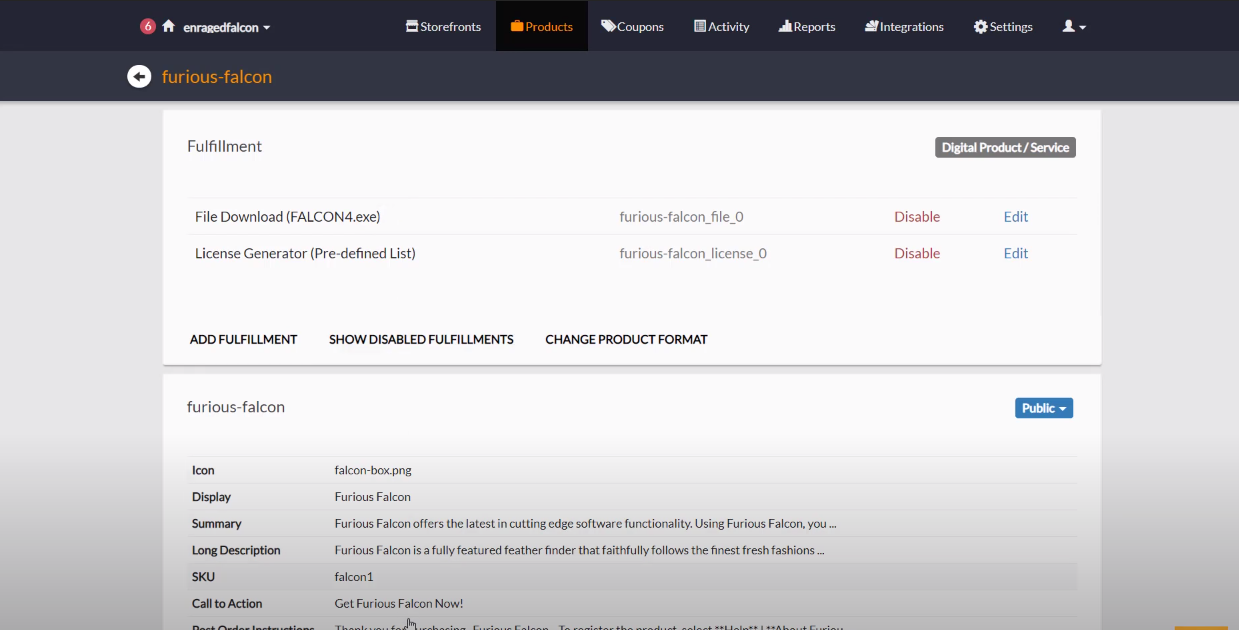
Task: Open the Coupons menu
Action: 632,26
